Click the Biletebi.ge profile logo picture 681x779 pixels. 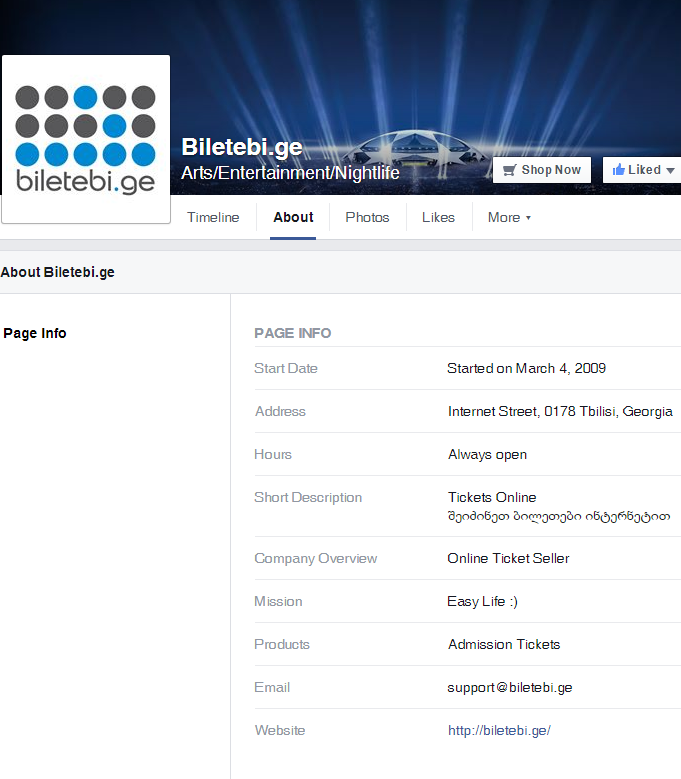(x=86, y=139)
